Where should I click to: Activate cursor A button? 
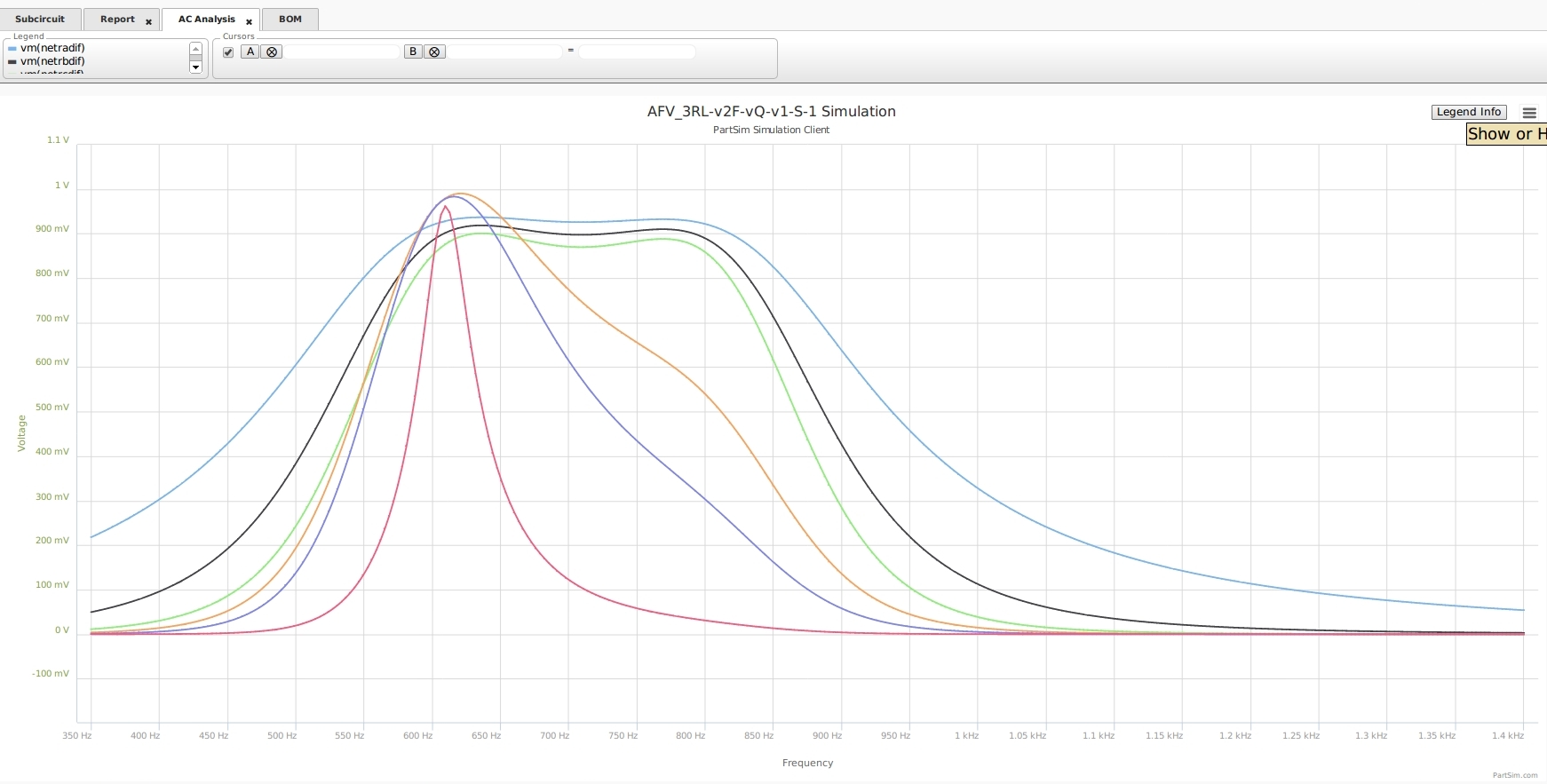pos(250,52)
